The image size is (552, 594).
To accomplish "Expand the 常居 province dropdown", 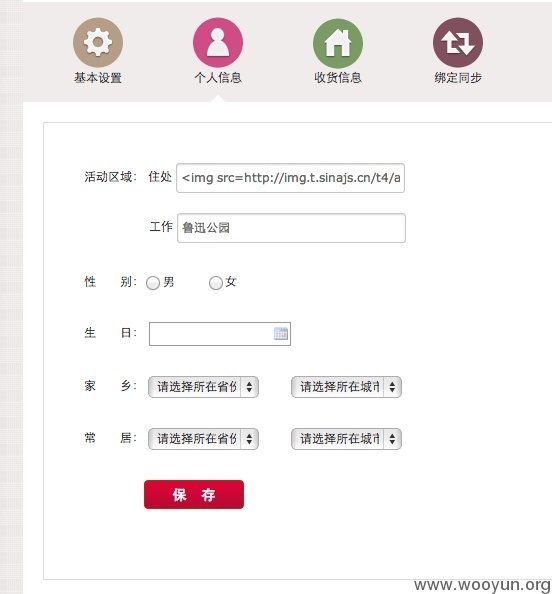I will 203,439.
